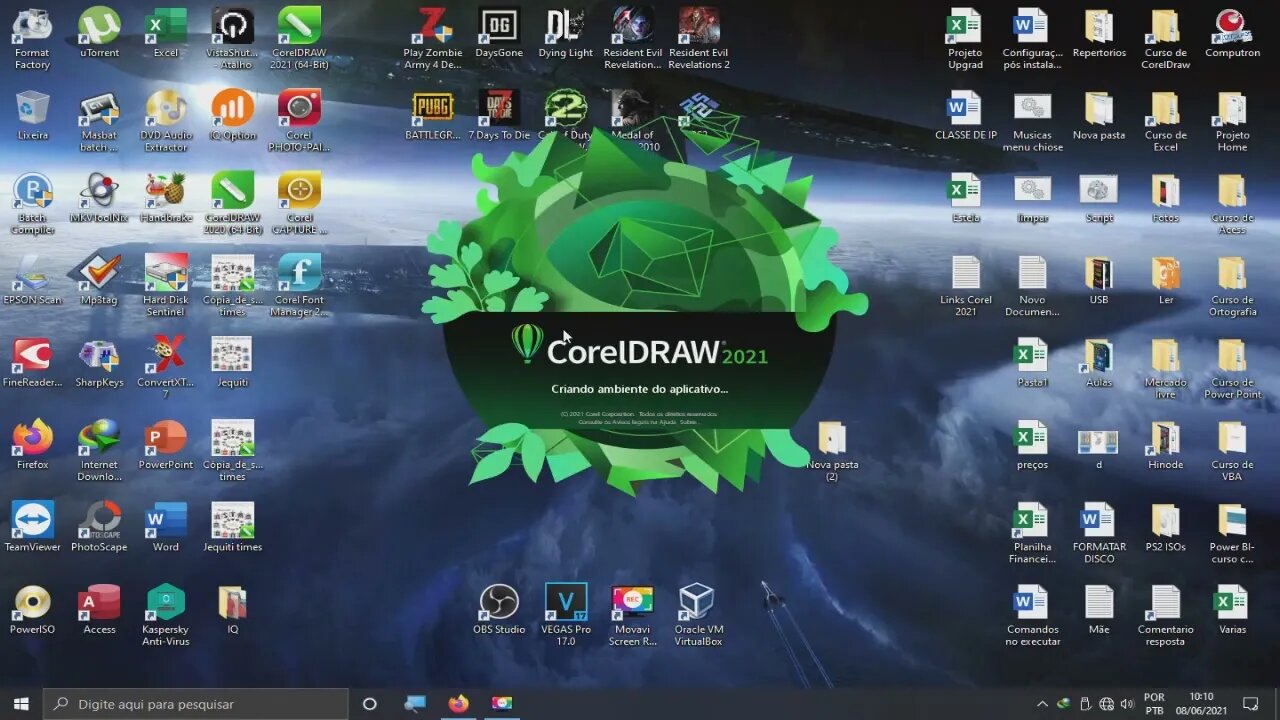Image resolution: width=1280 pixels, height=720 pixels.
Task: Open the Repertorios folder
Action: pos(1099,33)
